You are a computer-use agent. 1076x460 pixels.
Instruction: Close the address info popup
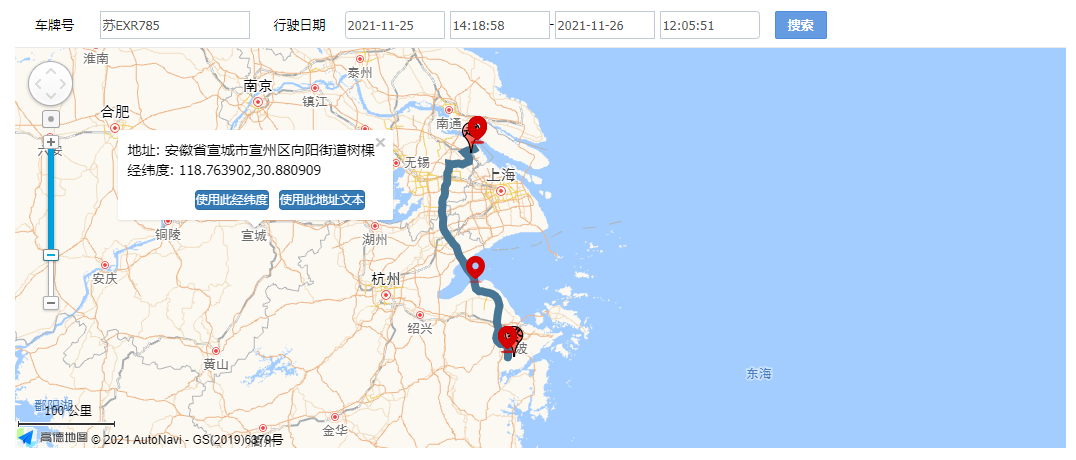(x=380, y=142)
